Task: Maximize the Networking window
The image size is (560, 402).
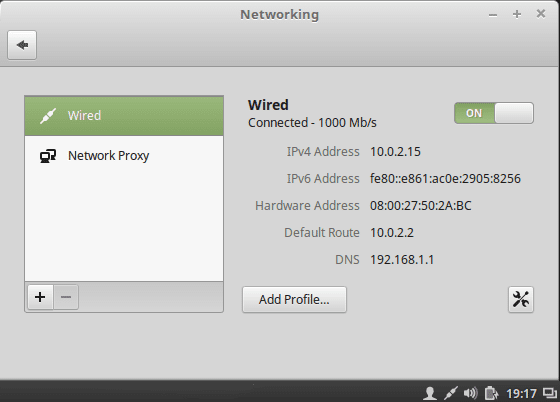Action: pos(517,14)
